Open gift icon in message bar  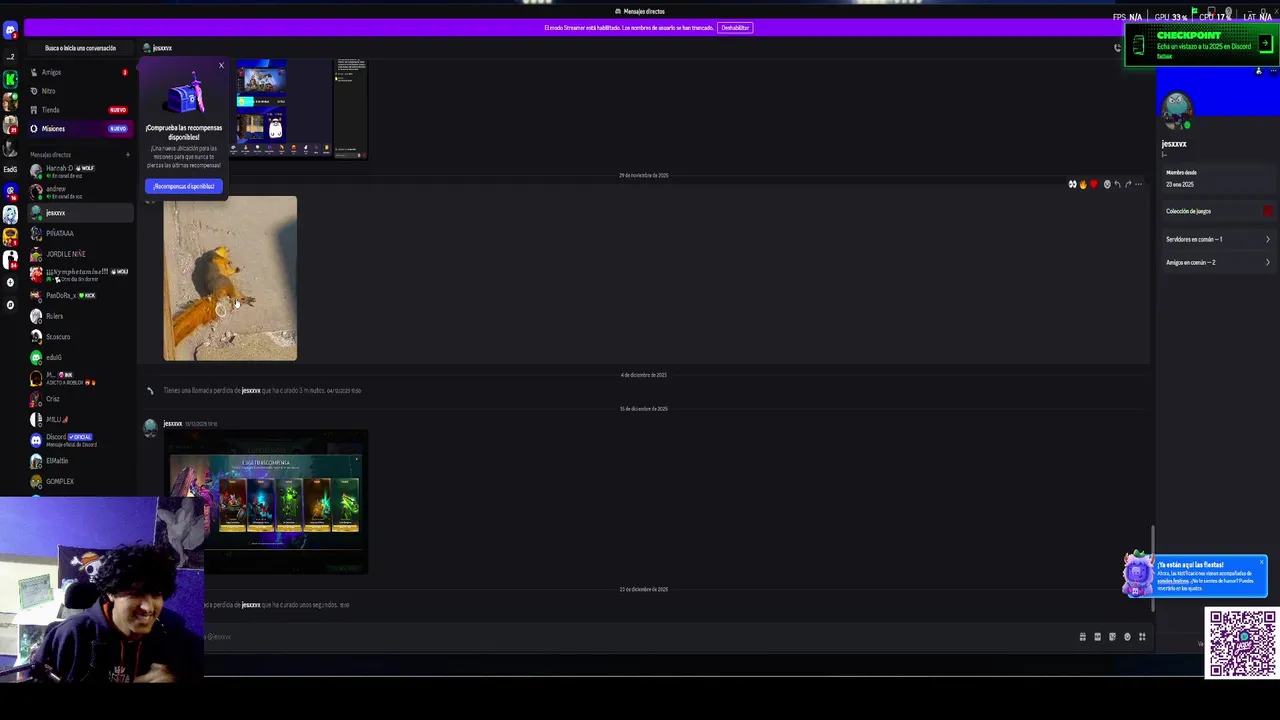click(x=1082, y=637)
